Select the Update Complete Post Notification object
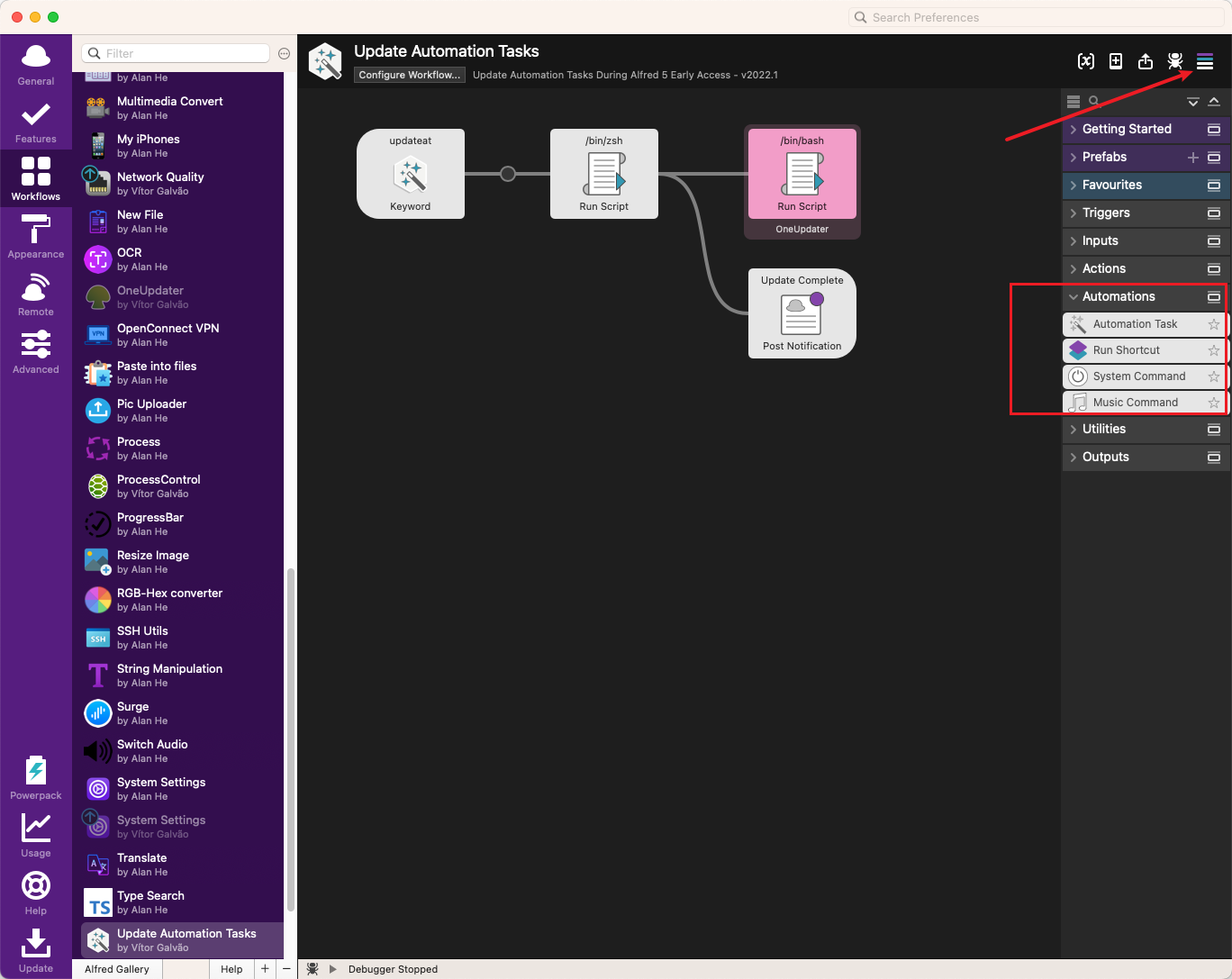This screenshot has height=979, width=1232. pyautogui.click(x=802, y=313)
